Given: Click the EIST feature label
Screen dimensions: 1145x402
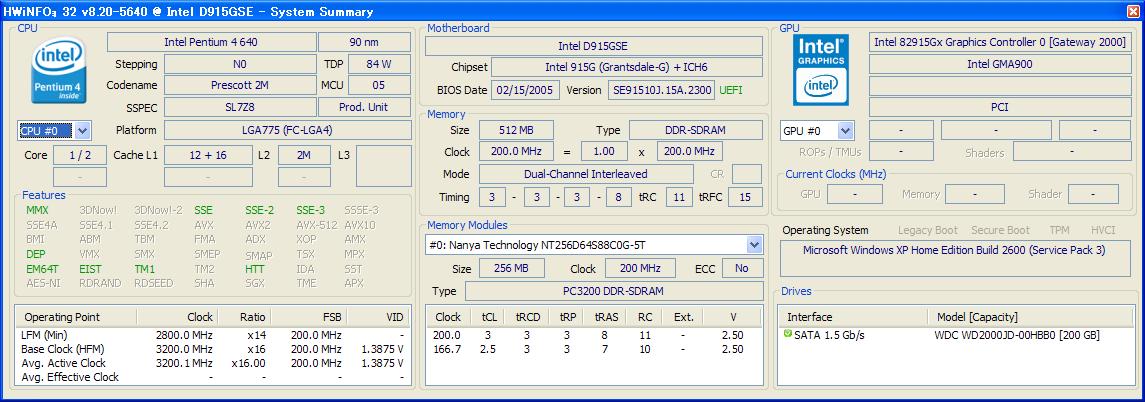Looking at the screenshot, I should (x=91, y=268).
